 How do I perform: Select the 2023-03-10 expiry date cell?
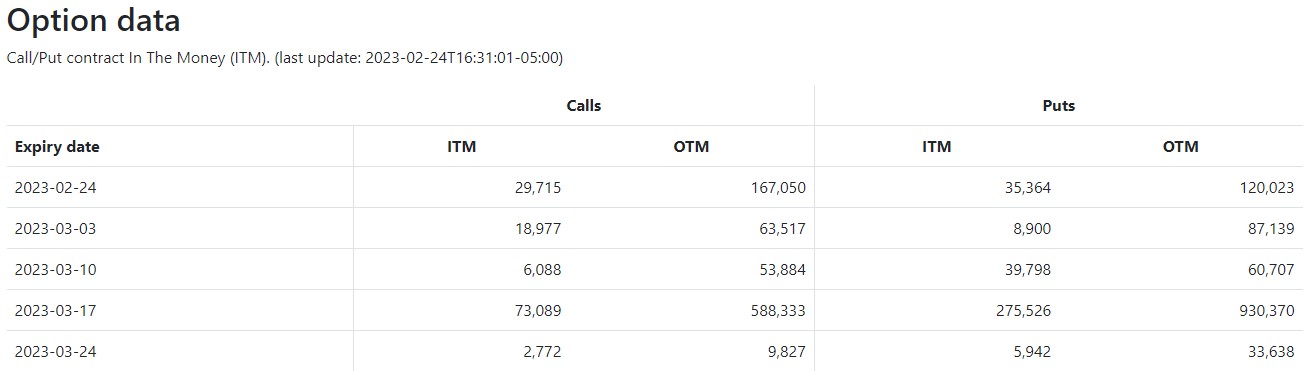pyautogui.click(x=55, y=270)
